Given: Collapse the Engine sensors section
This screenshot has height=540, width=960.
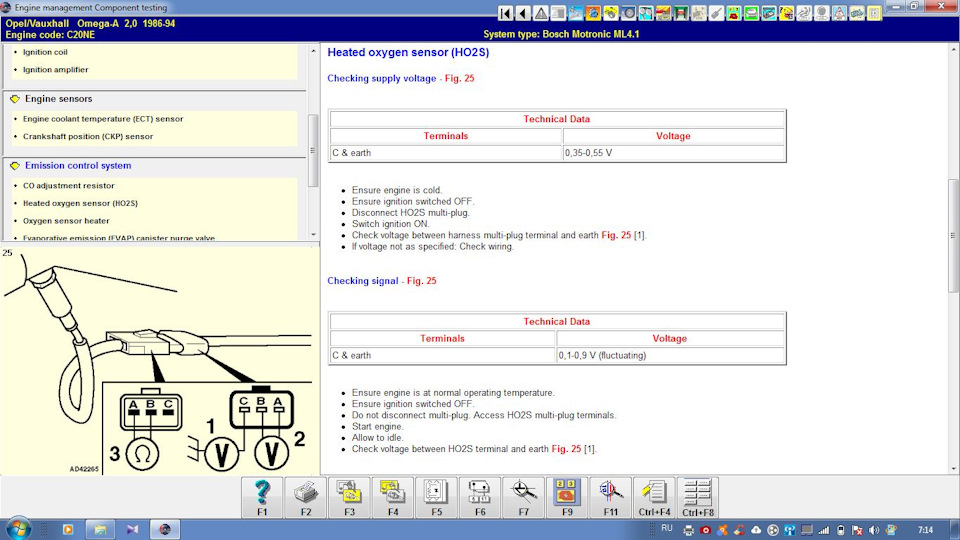Looking at the screenshot, I should pos(15,99).
